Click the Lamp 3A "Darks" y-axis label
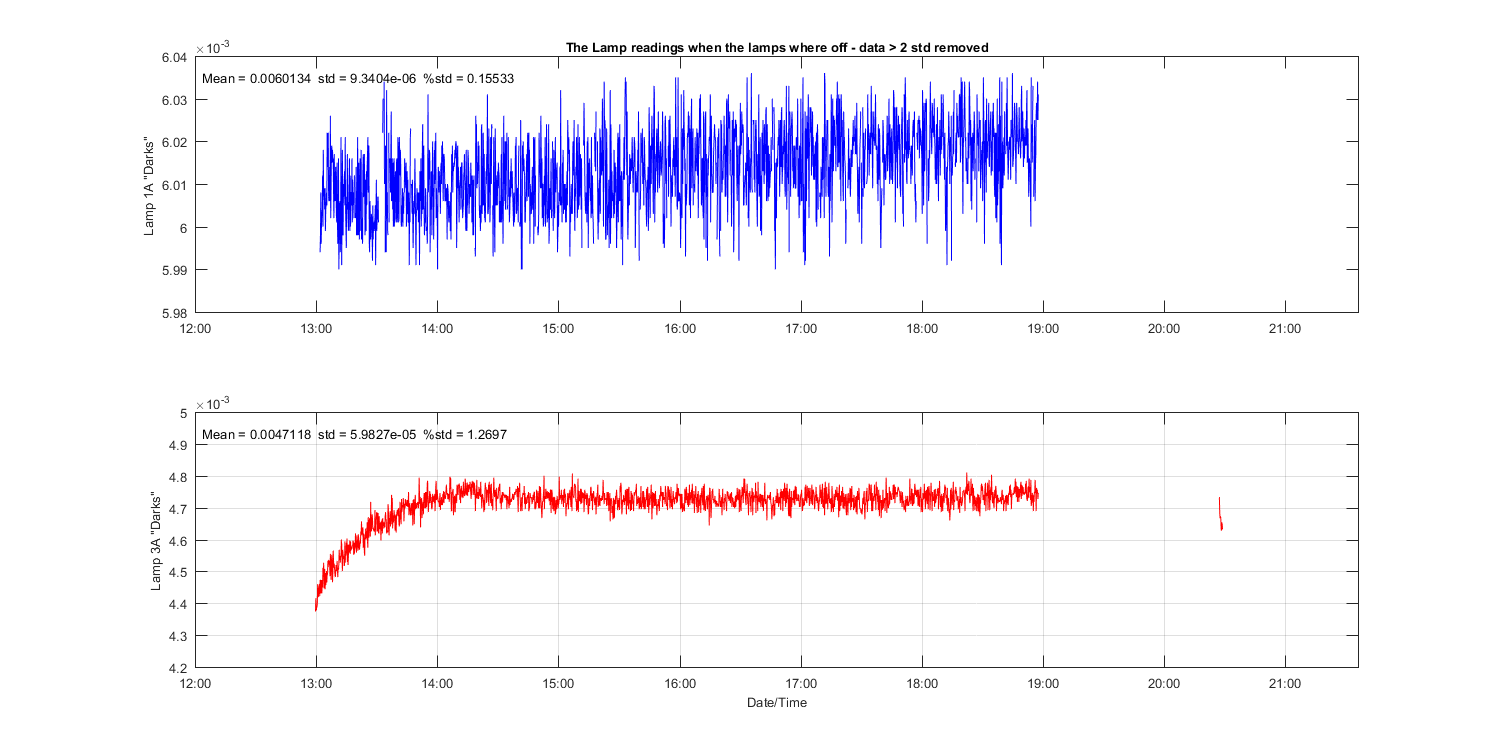This screenshot has width=1500, height=750. click(x=157, y=540)
